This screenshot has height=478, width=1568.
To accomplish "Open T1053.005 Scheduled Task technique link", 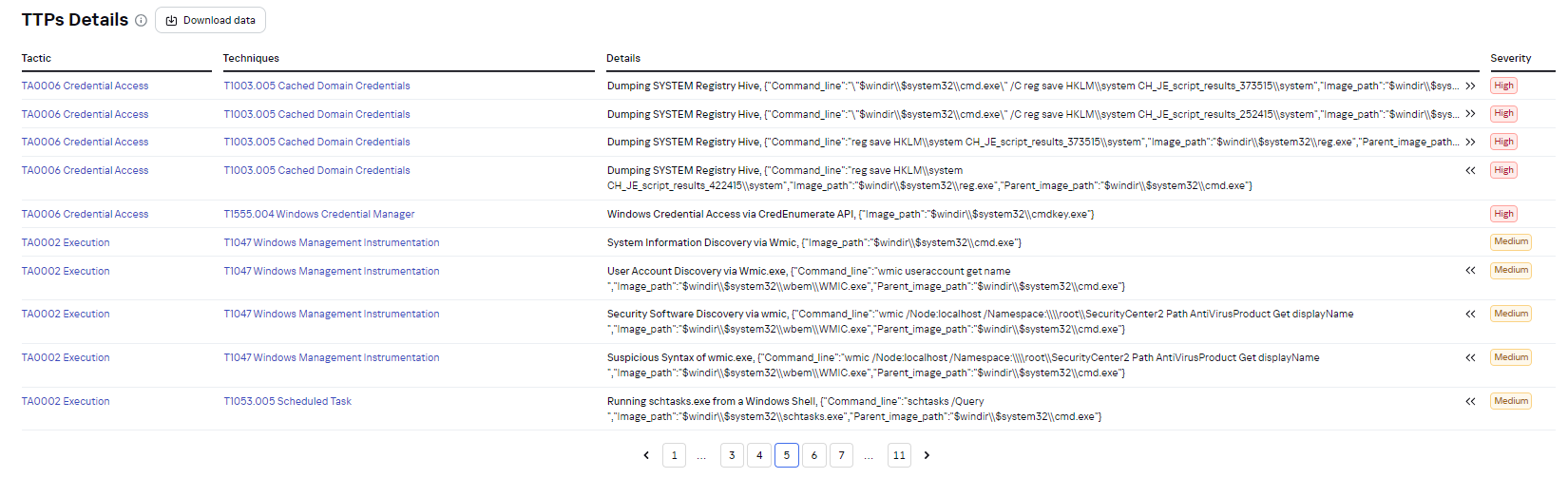I will [287, 401].
